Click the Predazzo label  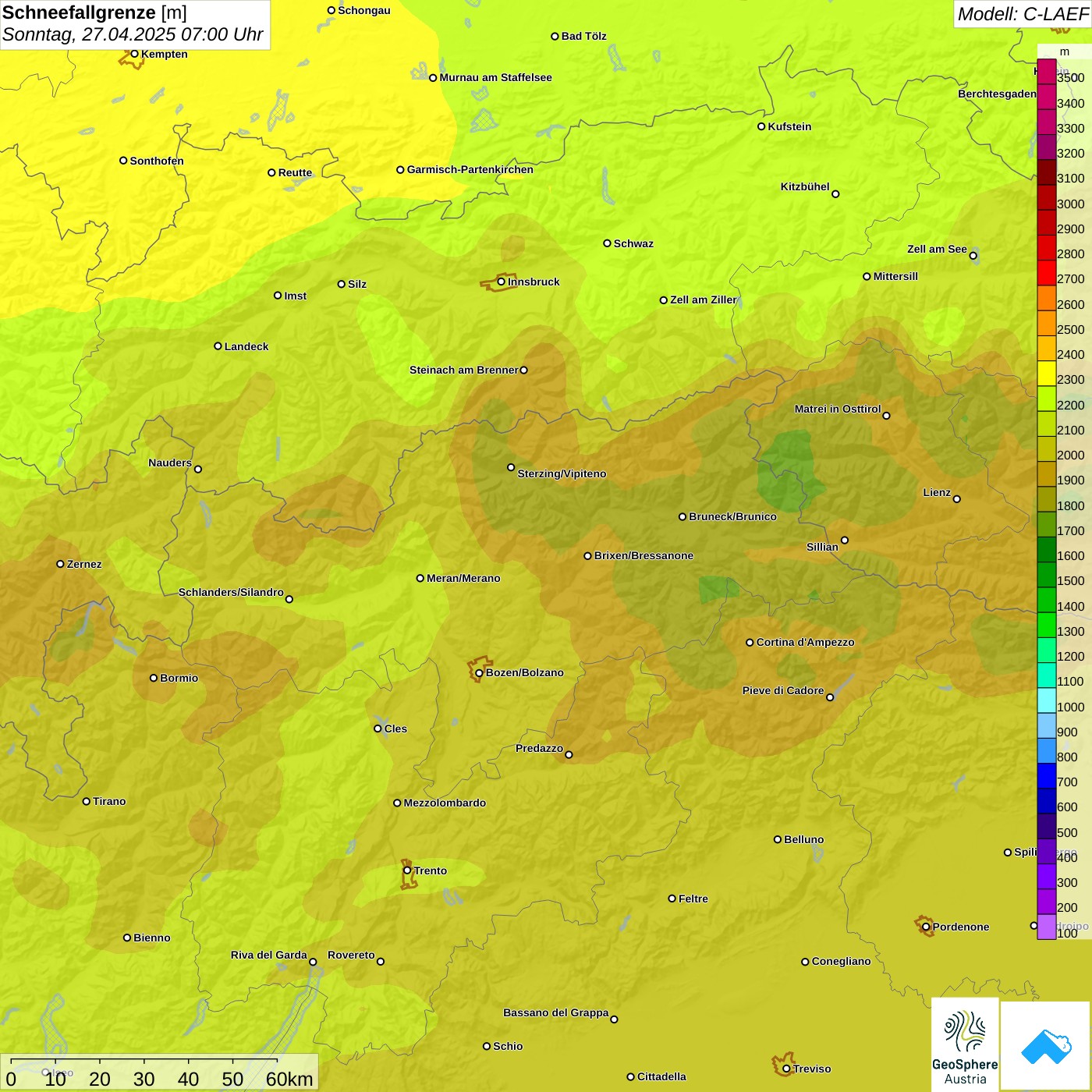[x=539, y=748]
